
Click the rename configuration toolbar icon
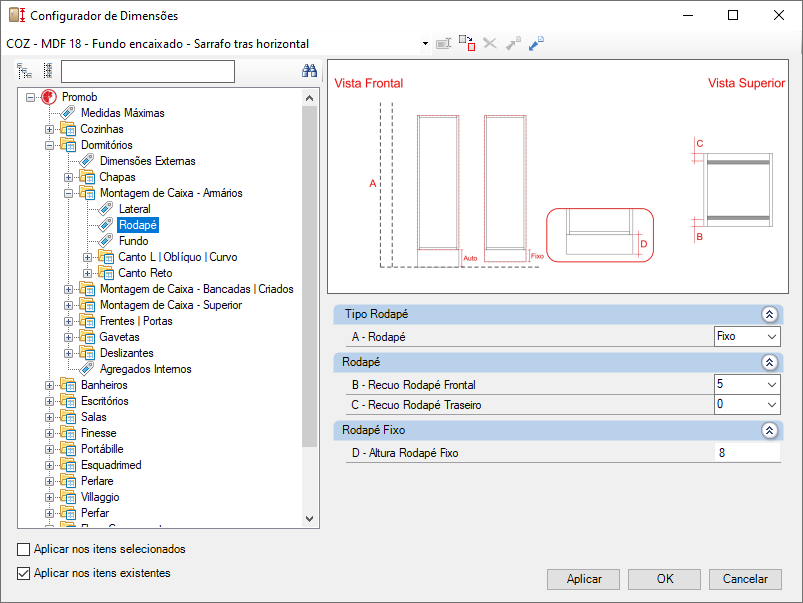443,44
